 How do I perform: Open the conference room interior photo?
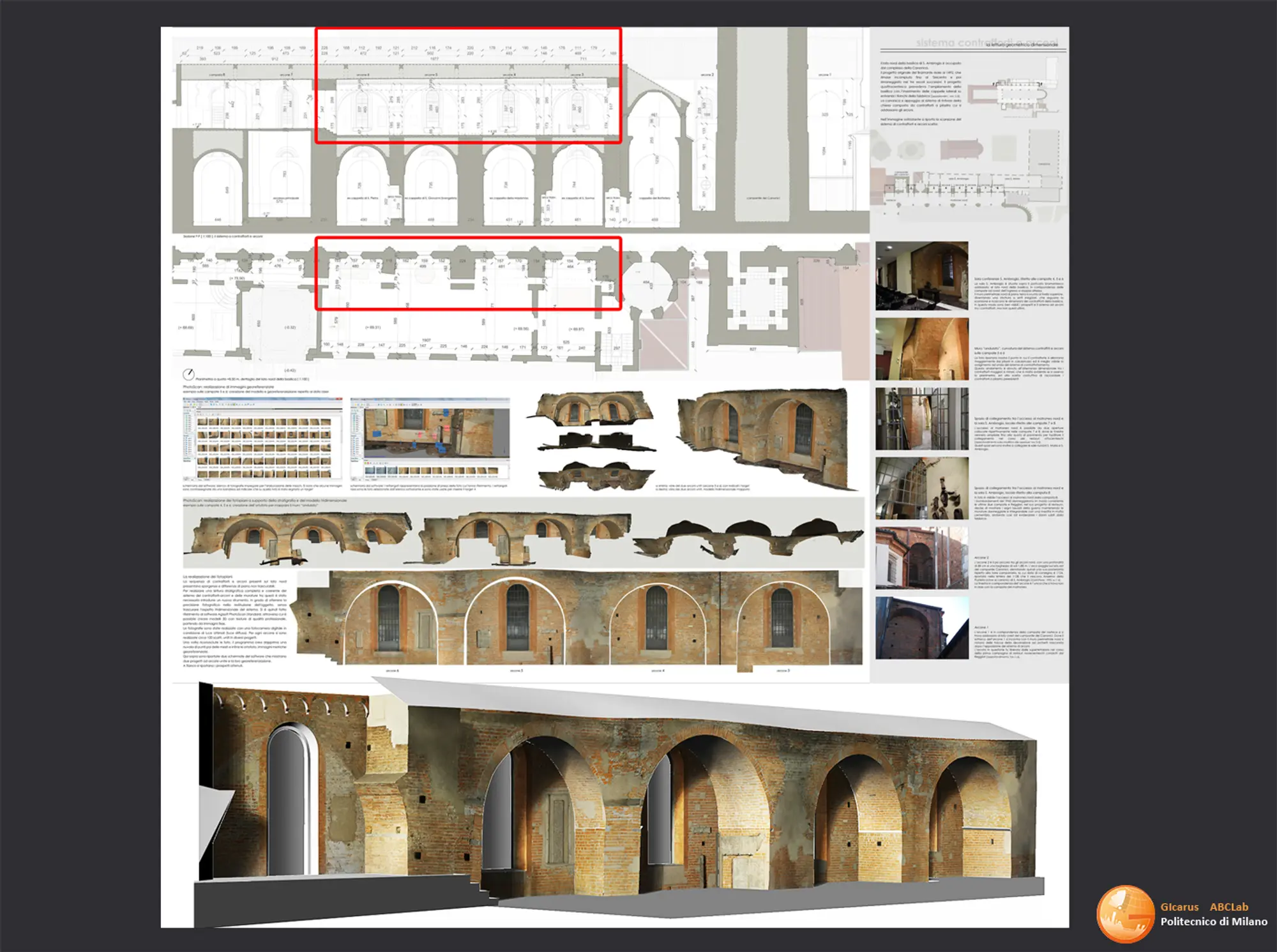(921, 275)
